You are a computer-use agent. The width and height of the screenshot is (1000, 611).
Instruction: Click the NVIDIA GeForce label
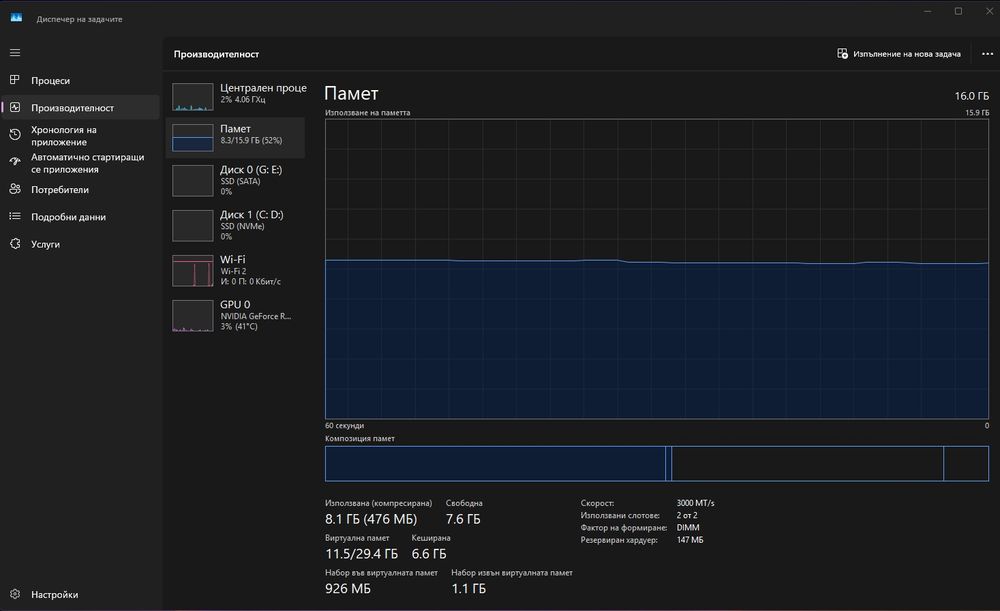pos(256,316)
